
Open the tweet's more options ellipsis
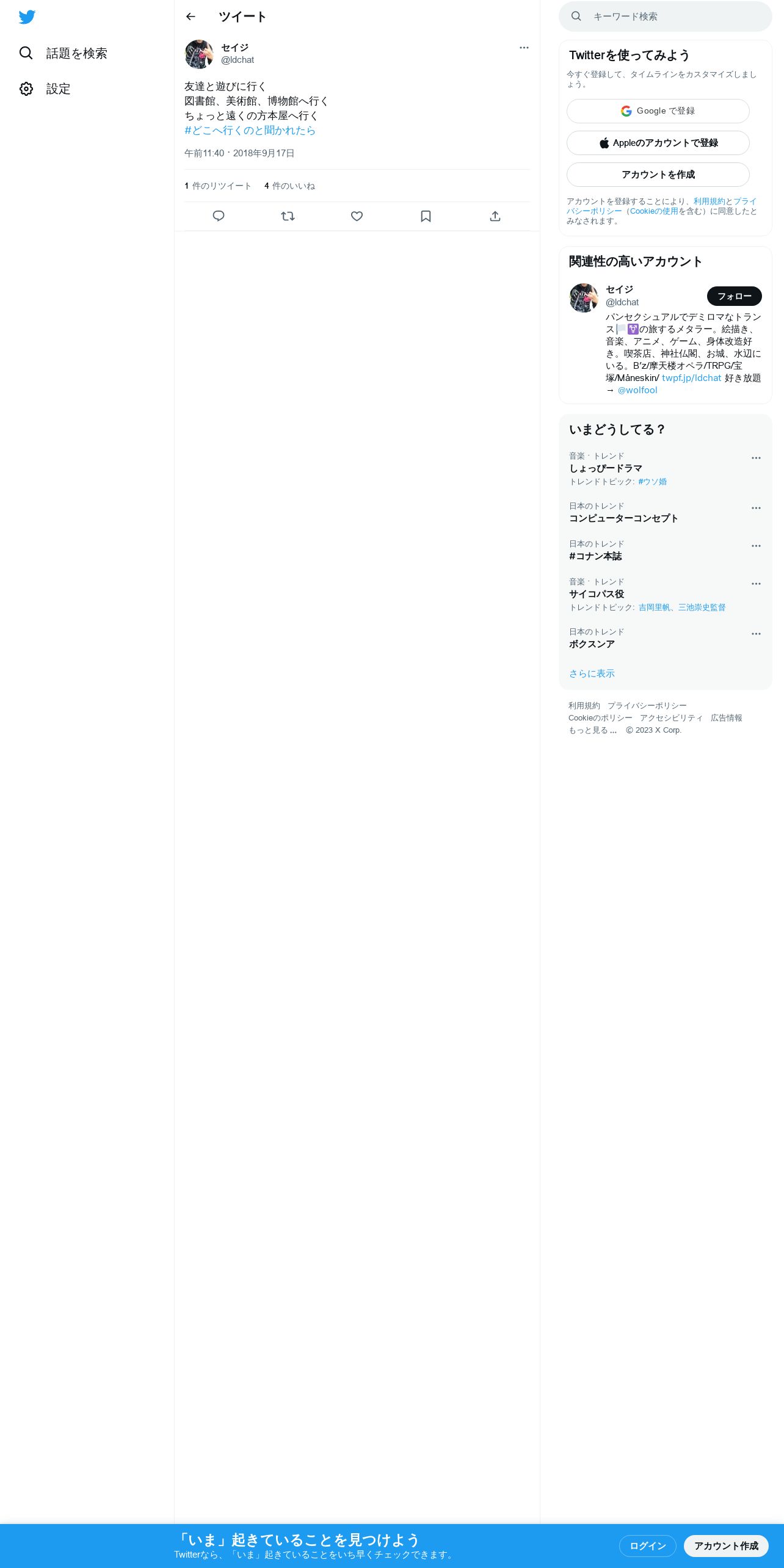point(524,48)
